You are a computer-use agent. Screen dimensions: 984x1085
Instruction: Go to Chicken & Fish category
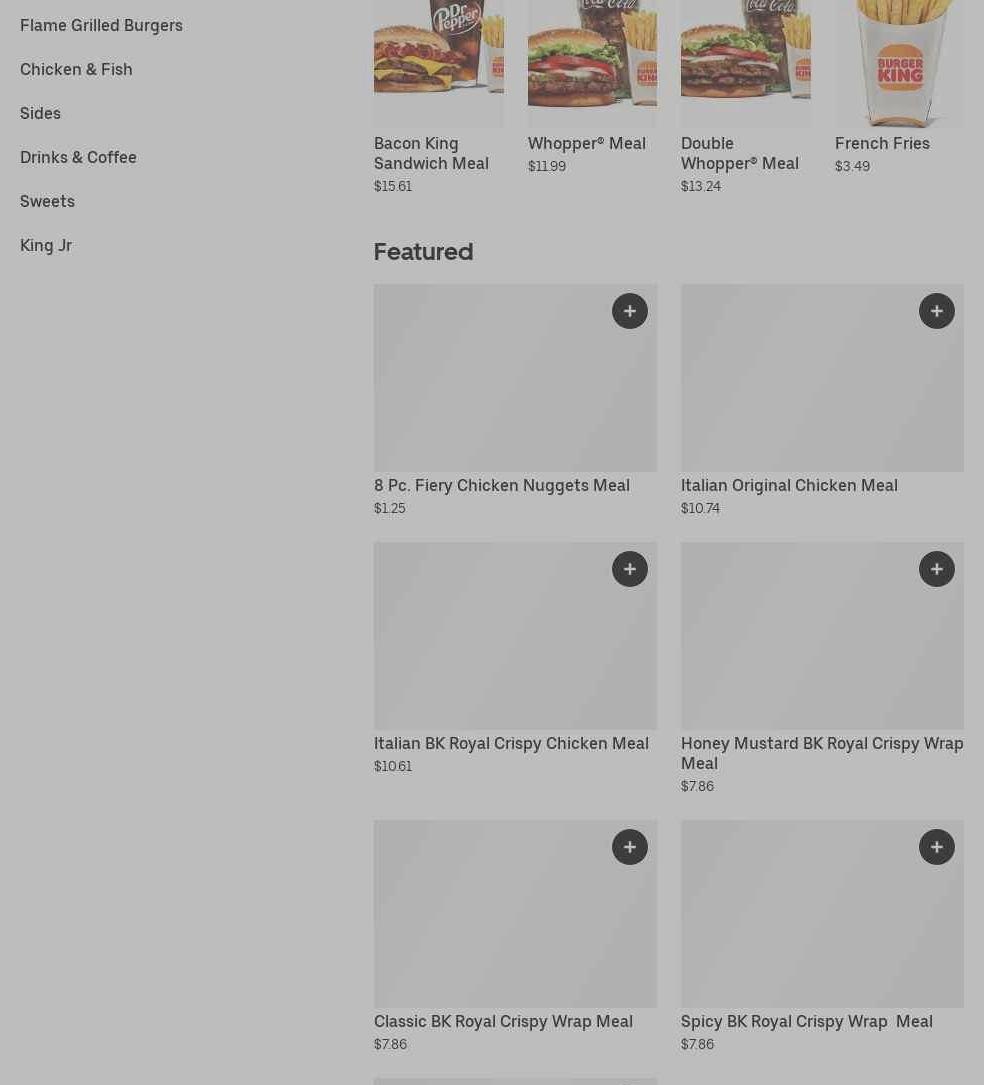[x=76, y=69]
